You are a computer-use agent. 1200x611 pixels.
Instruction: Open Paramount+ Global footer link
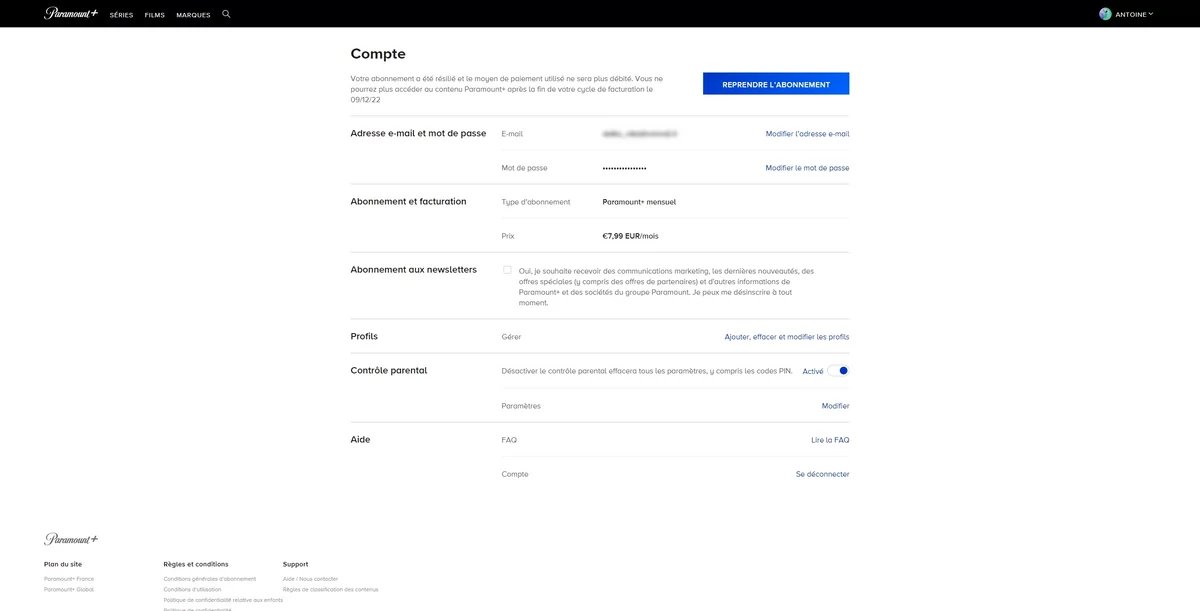pos(69,589)
